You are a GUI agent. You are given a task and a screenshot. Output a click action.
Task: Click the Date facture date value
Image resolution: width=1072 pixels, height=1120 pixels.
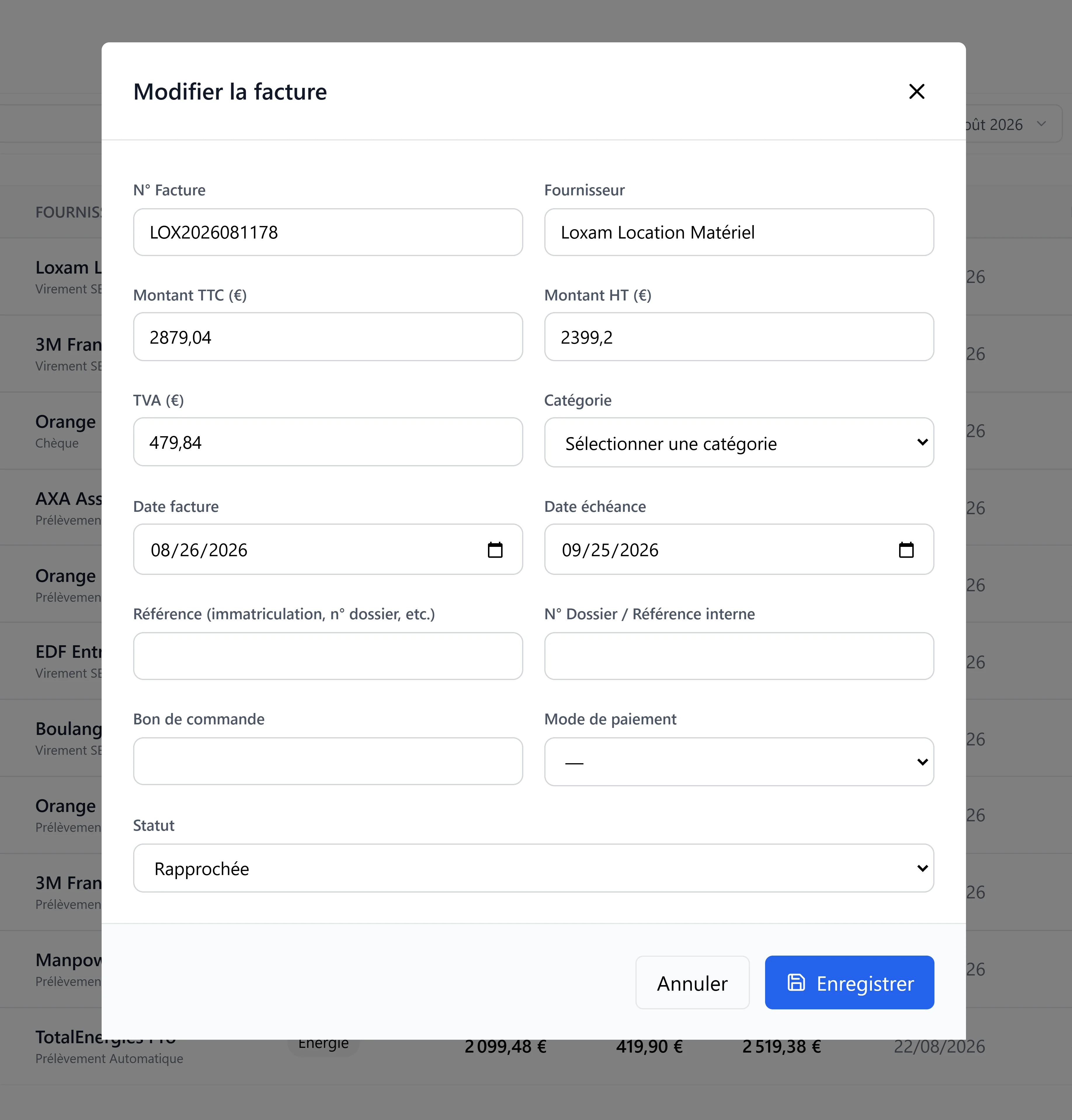199,550
